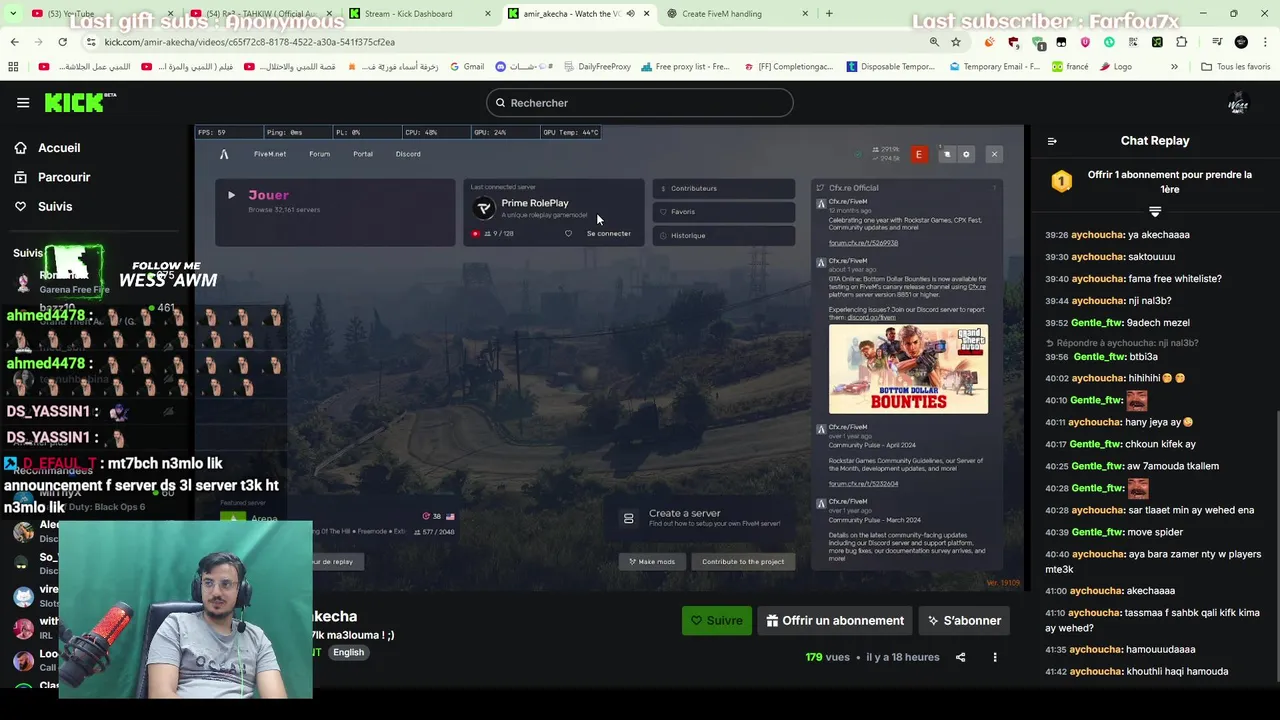Open the Logo bookmark
Screen dimensions: 1280x720
coord(1115,67)
